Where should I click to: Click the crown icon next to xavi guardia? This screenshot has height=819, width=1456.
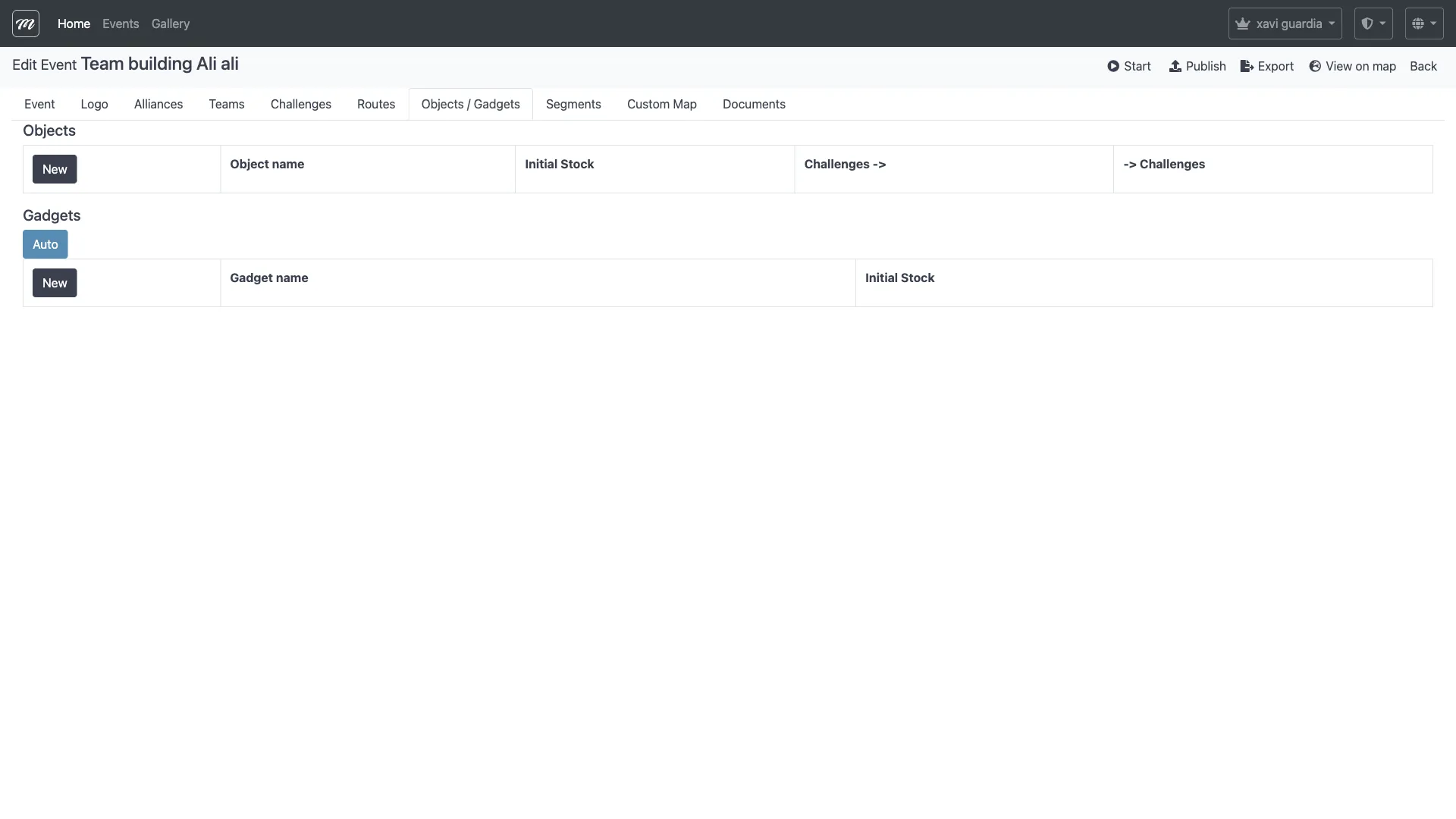pos(1242,24)
